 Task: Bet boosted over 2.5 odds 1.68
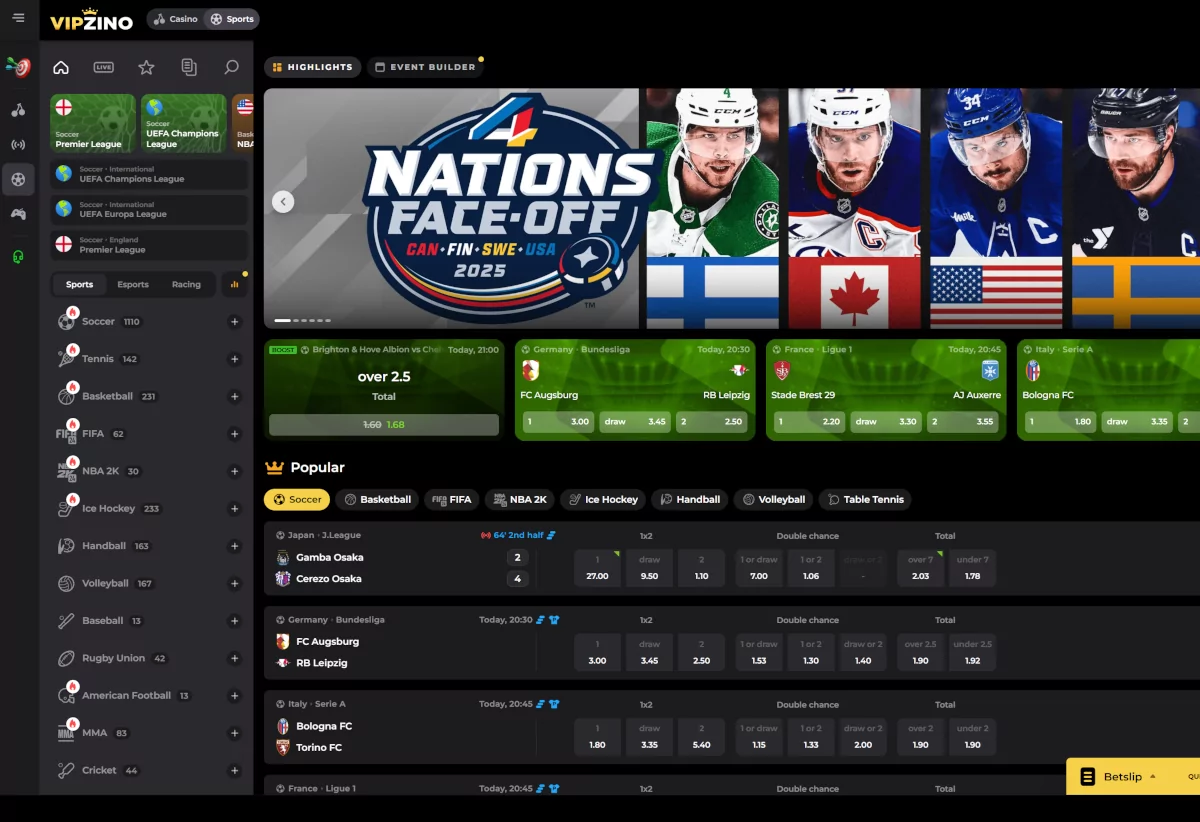click(384, 424)
